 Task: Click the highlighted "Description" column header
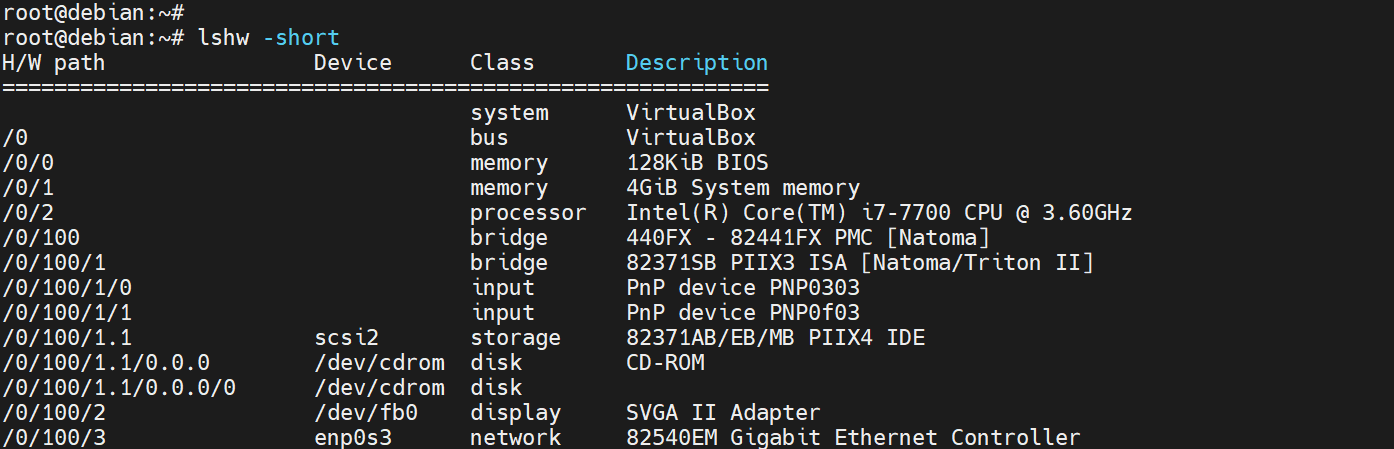tap(696, 63)
